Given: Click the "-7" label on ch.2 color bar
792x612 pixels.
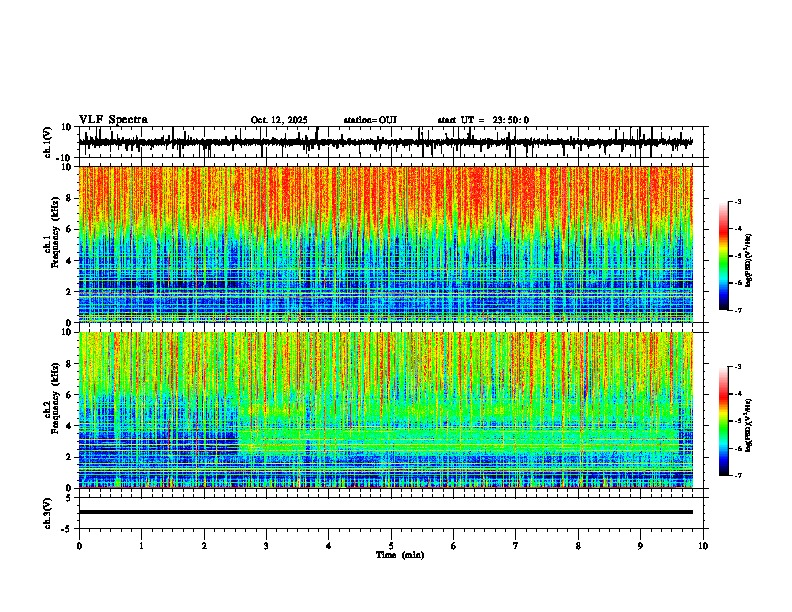Looking at the screenshot, I should coord(737,476).
